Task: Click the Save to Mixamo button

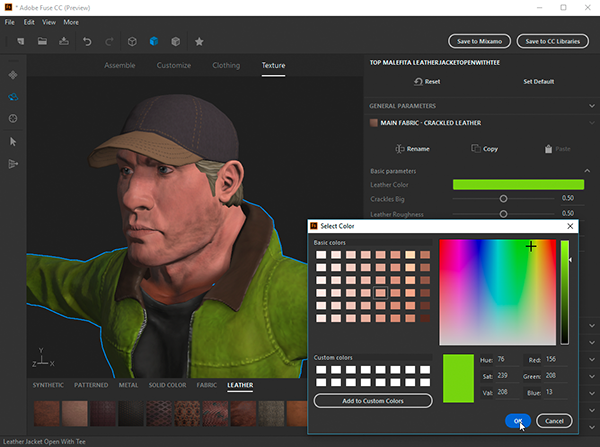Action: click(479, 42)
